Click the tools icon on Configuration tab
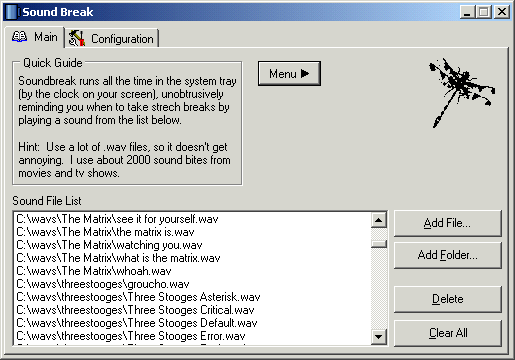Screen dimensions: 515x360 [x=77, y=38]
